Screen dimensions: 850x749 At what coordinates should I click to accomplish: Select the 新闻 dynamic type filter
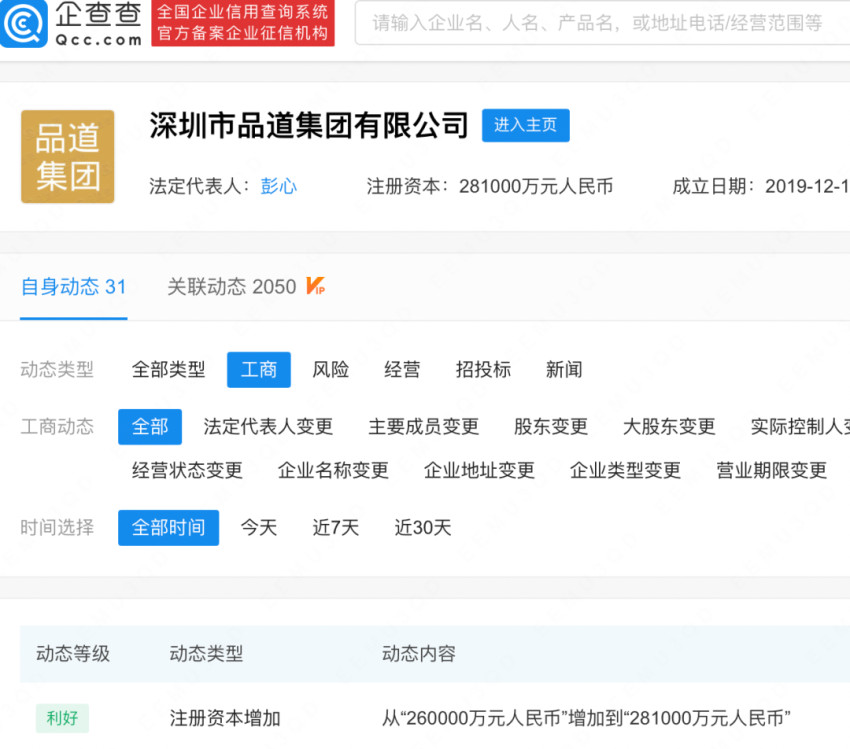tap(565, 369)
